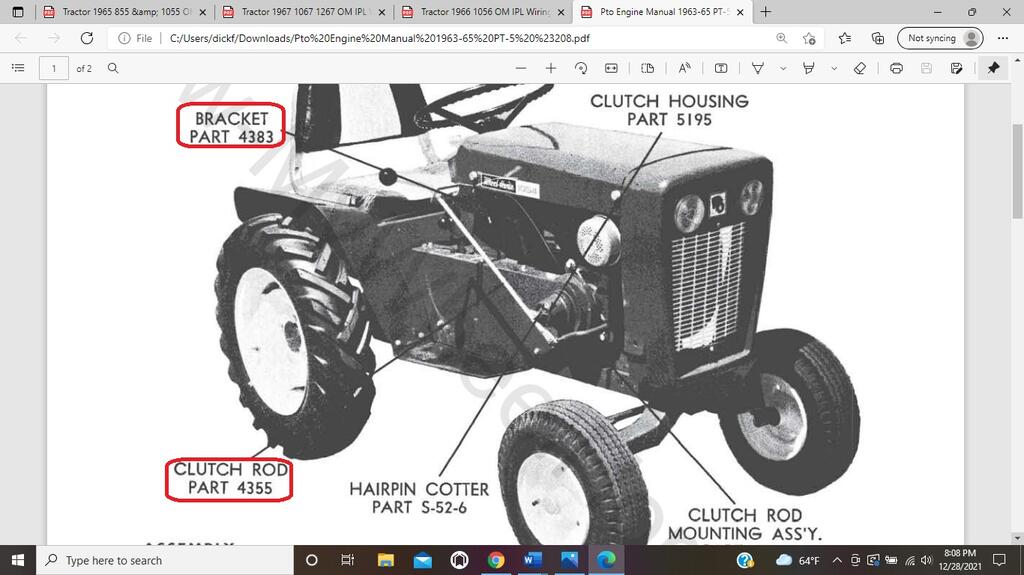Open Google Chrome from the taskbar

pyautogui.click(x=496, y=560)
